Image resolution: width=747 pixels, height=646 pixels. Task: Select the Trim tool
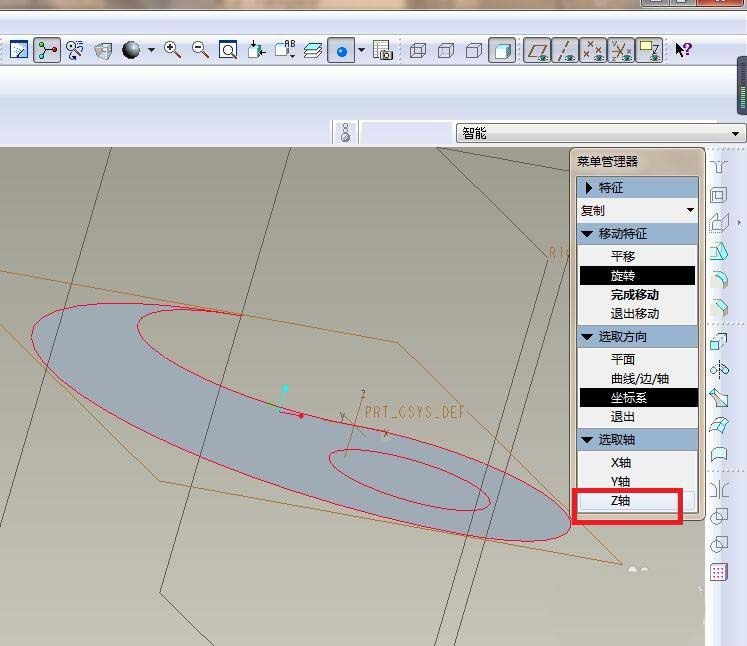click(x=719, y=544)
